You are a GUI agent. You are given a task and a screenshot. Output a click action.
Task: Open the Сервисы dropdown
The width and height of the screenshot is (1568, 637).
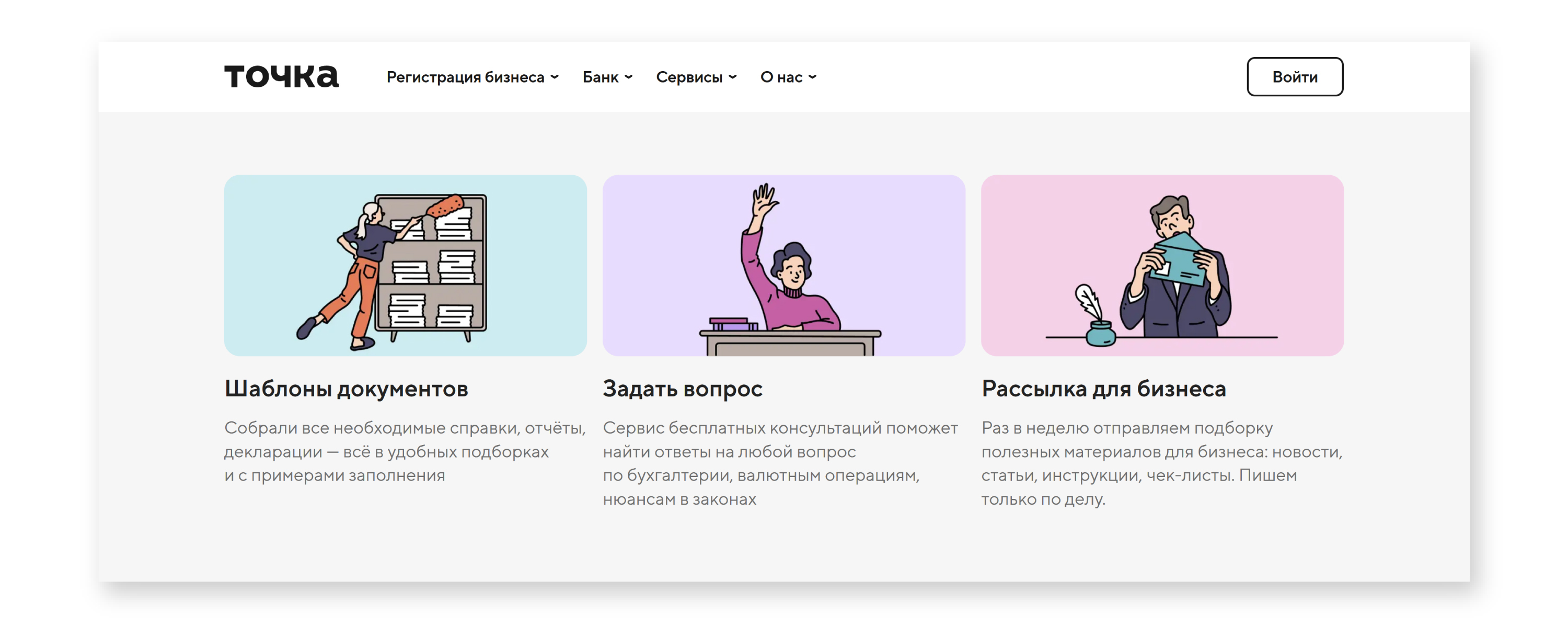click(696, 77)
